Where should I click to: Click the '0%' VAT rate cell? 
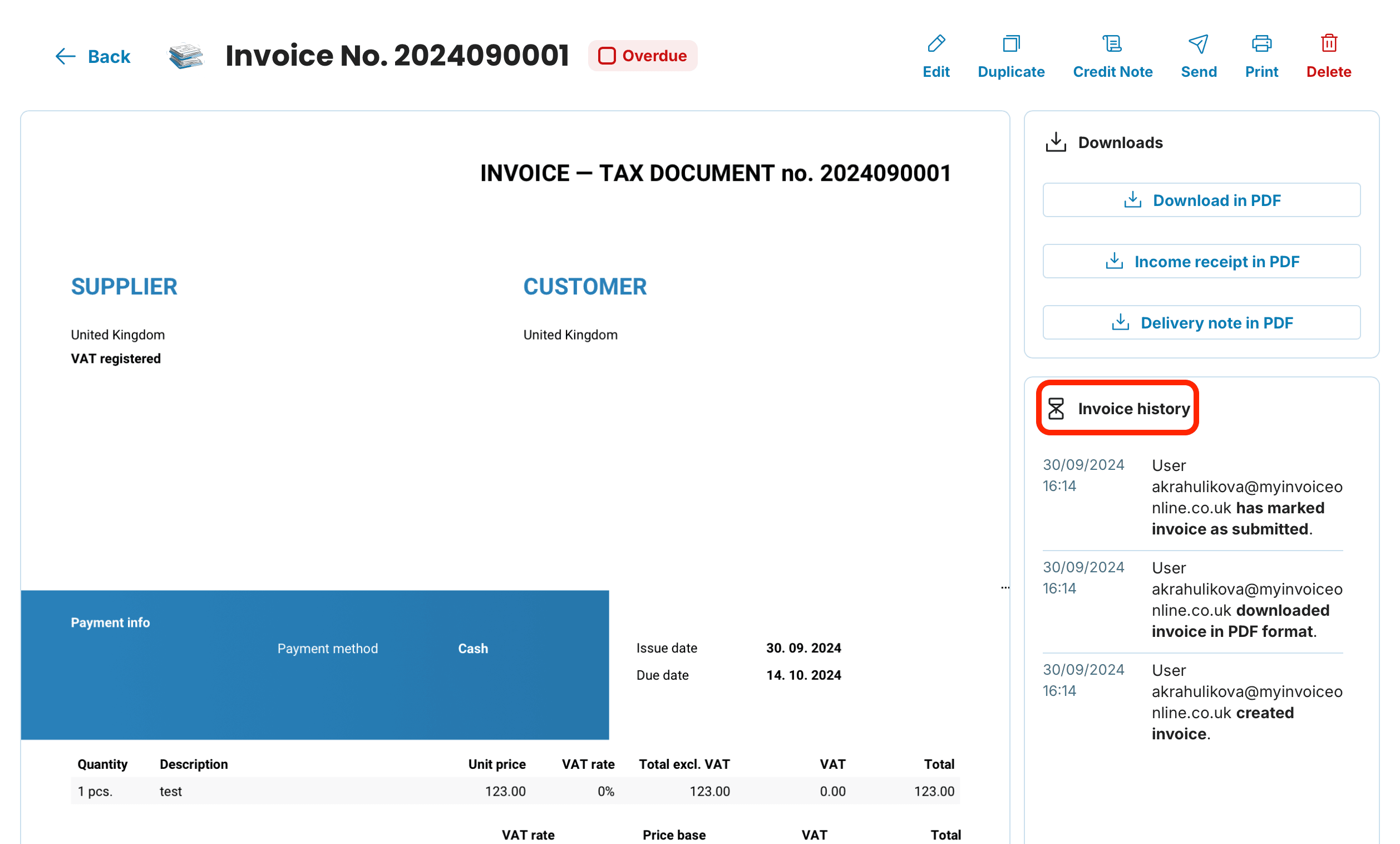[x=605, y=791]
